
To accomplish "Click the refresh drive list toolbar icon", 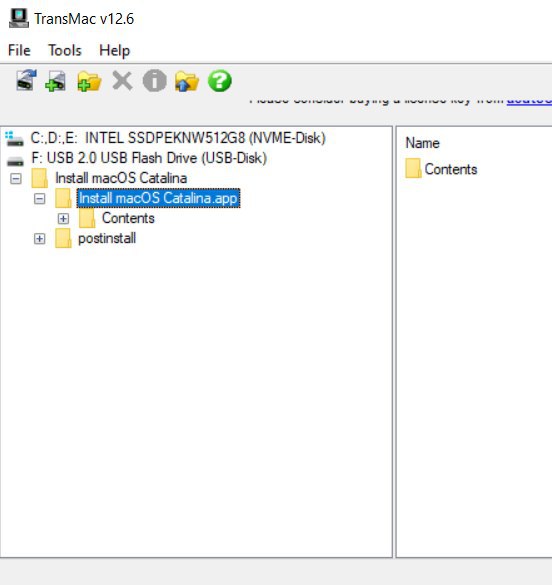I will pyautogui.click(x=26, y=80).
